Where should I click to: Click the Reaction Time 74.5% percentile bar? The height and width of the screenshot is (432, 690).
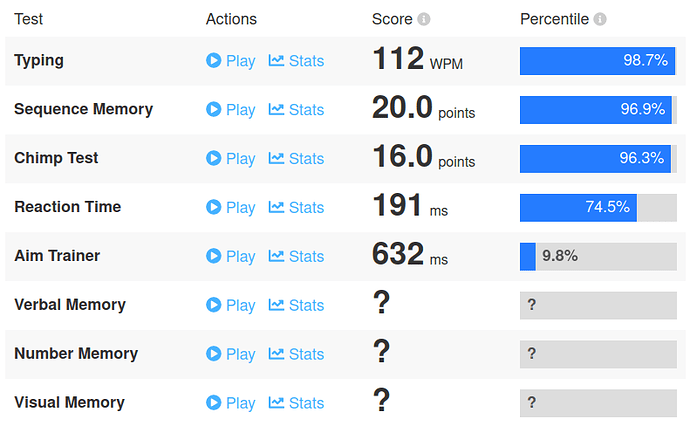[x=597, y=207]
